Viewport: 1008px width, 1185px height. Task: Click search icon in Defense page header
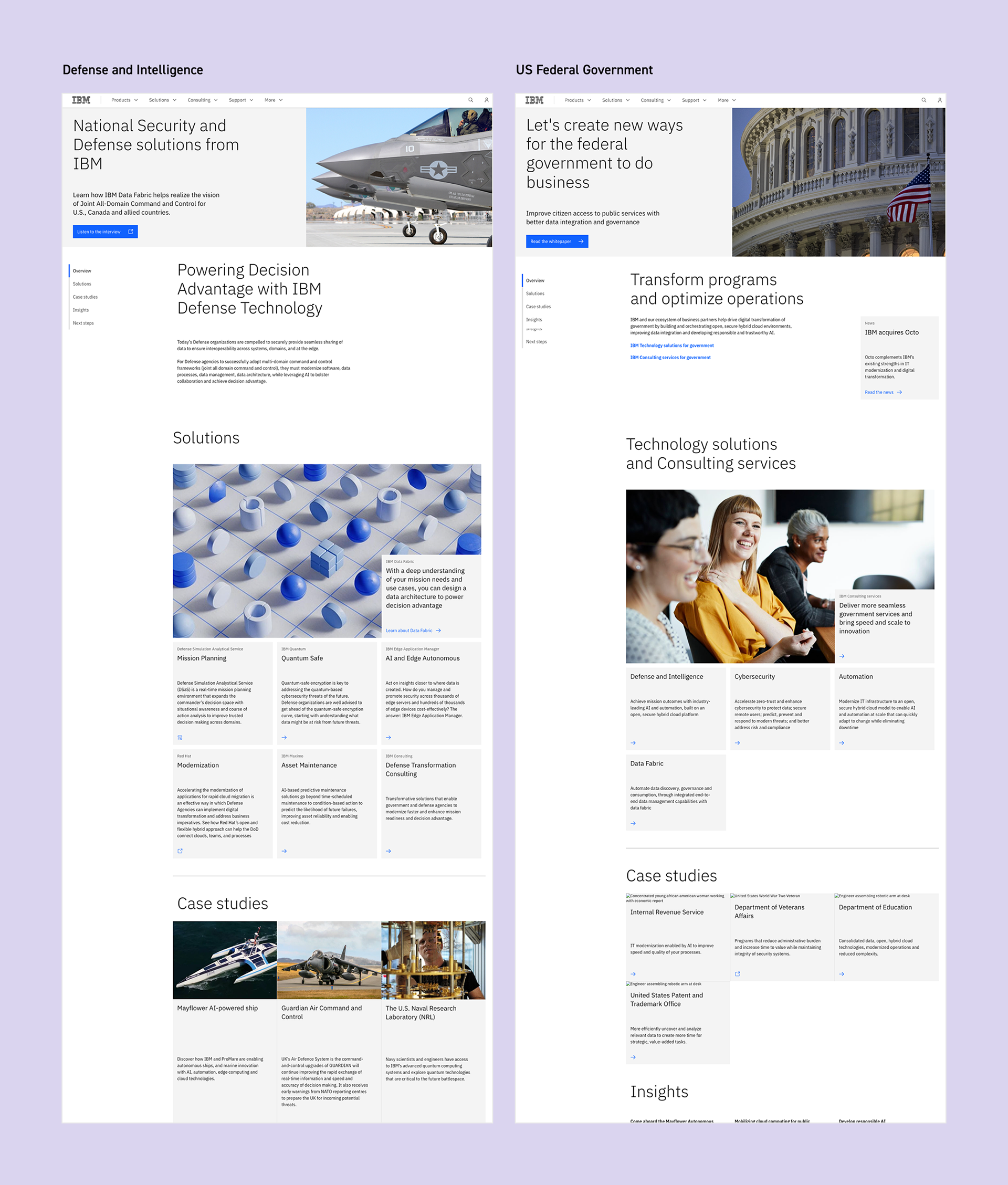click(470, 100)
